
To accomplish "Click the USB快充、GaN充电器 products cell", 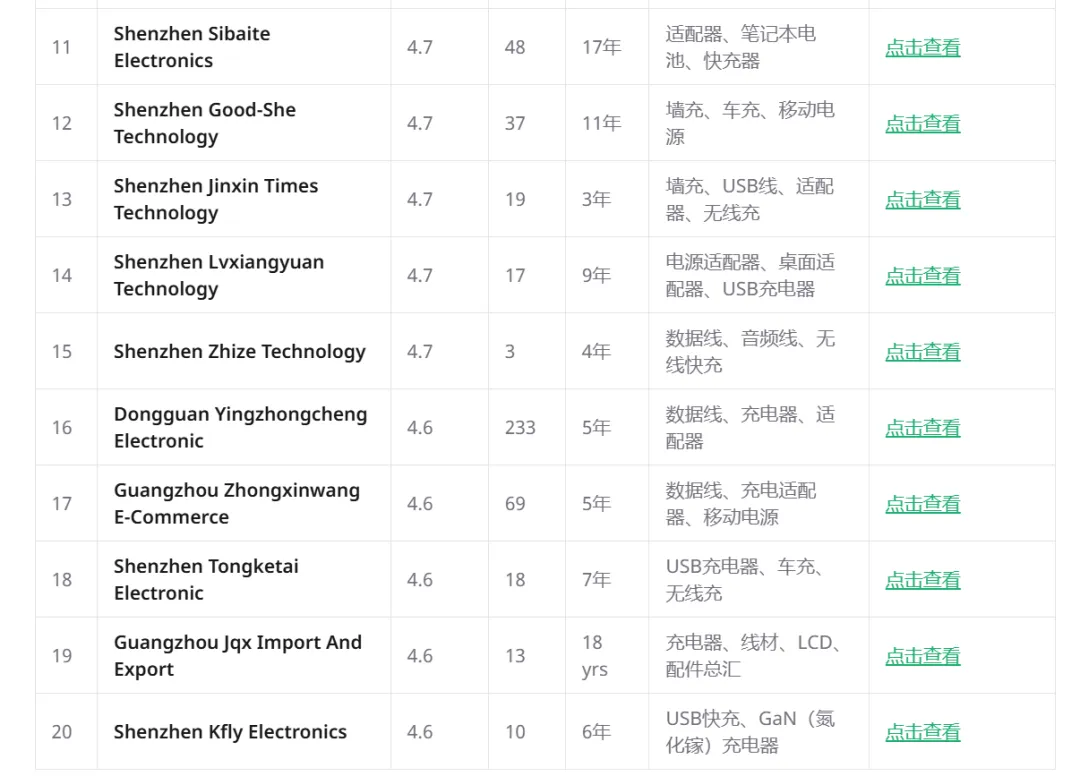I will pos(750,732).
